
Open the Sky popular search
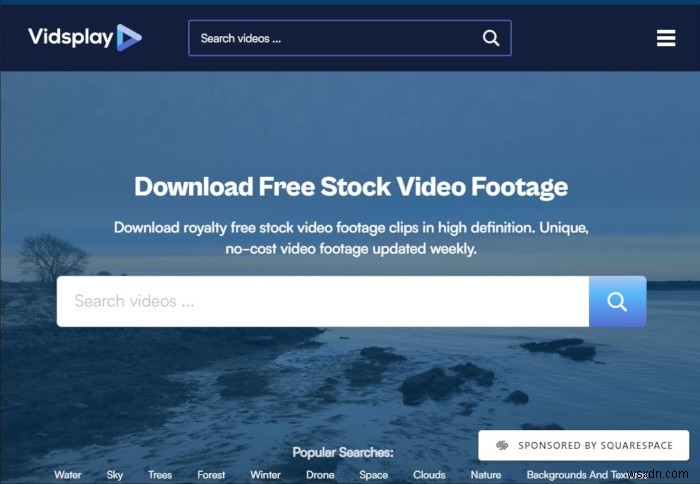(x=115, y=475)
